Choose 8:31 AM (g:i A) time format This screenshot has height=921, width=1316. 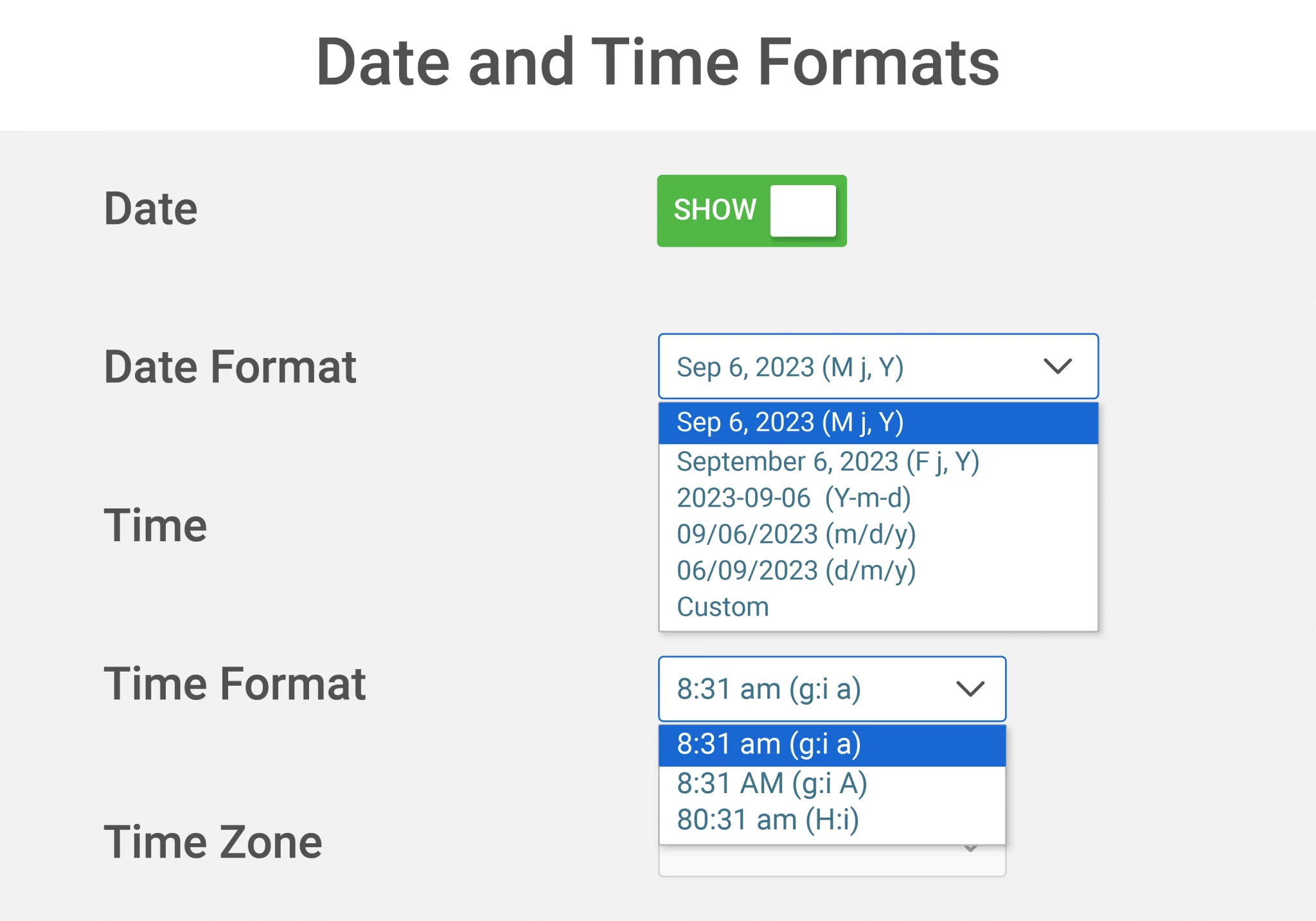pos(832,783)
